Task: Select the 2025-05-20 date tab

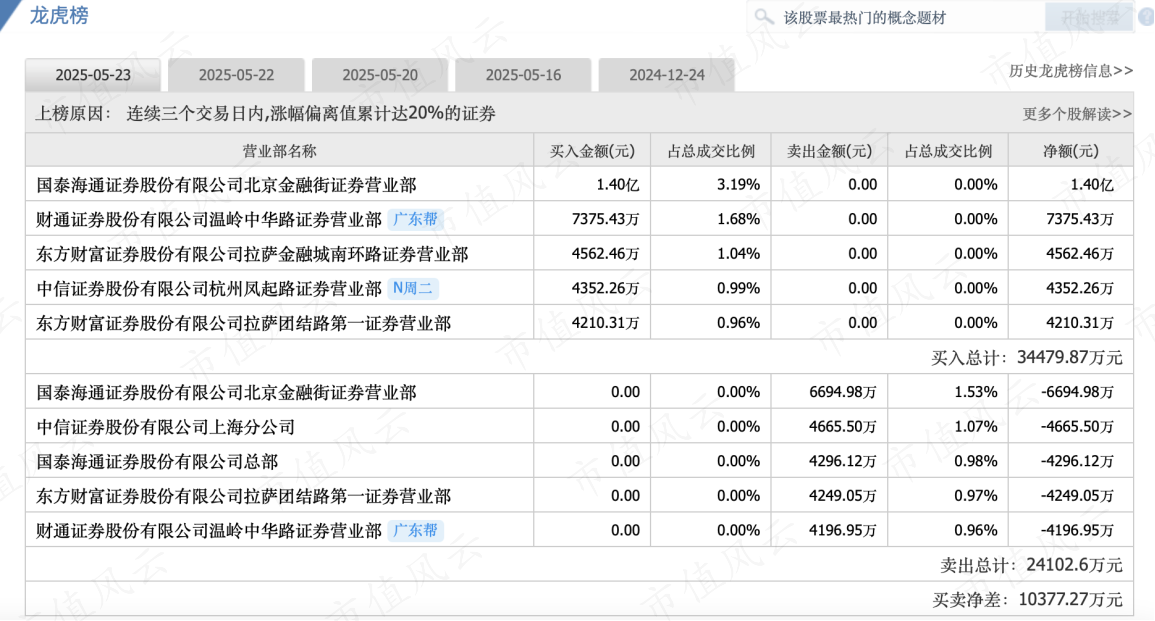Action: pyautogui.click(x=380, y=75)
